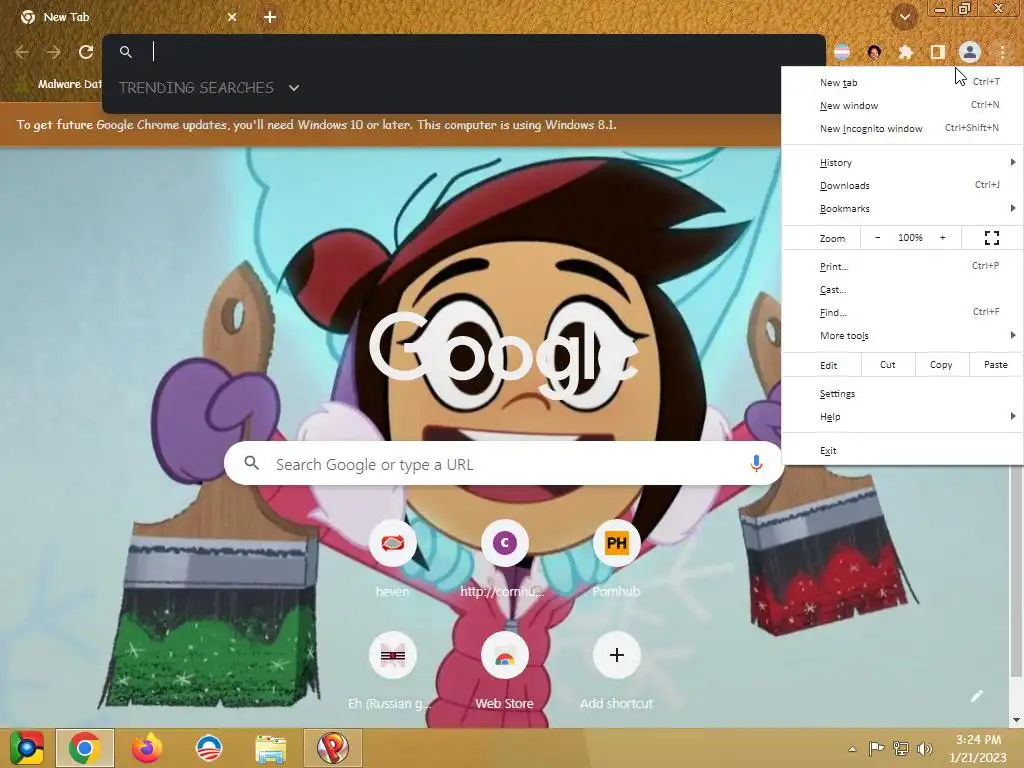Click the network tray icon

point(901,748)
